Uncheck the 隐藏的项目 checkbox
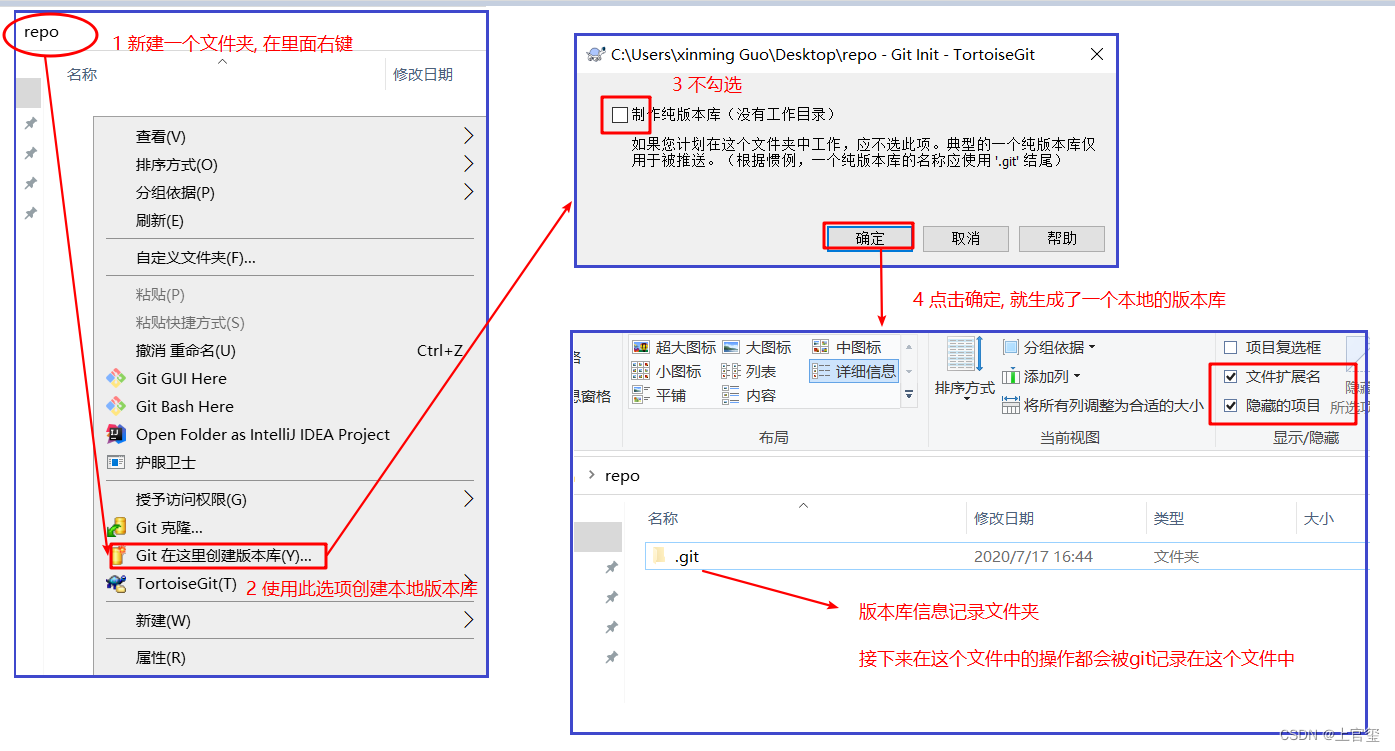The width and height of the screenshot is (1395, 751). (1231, 406)
